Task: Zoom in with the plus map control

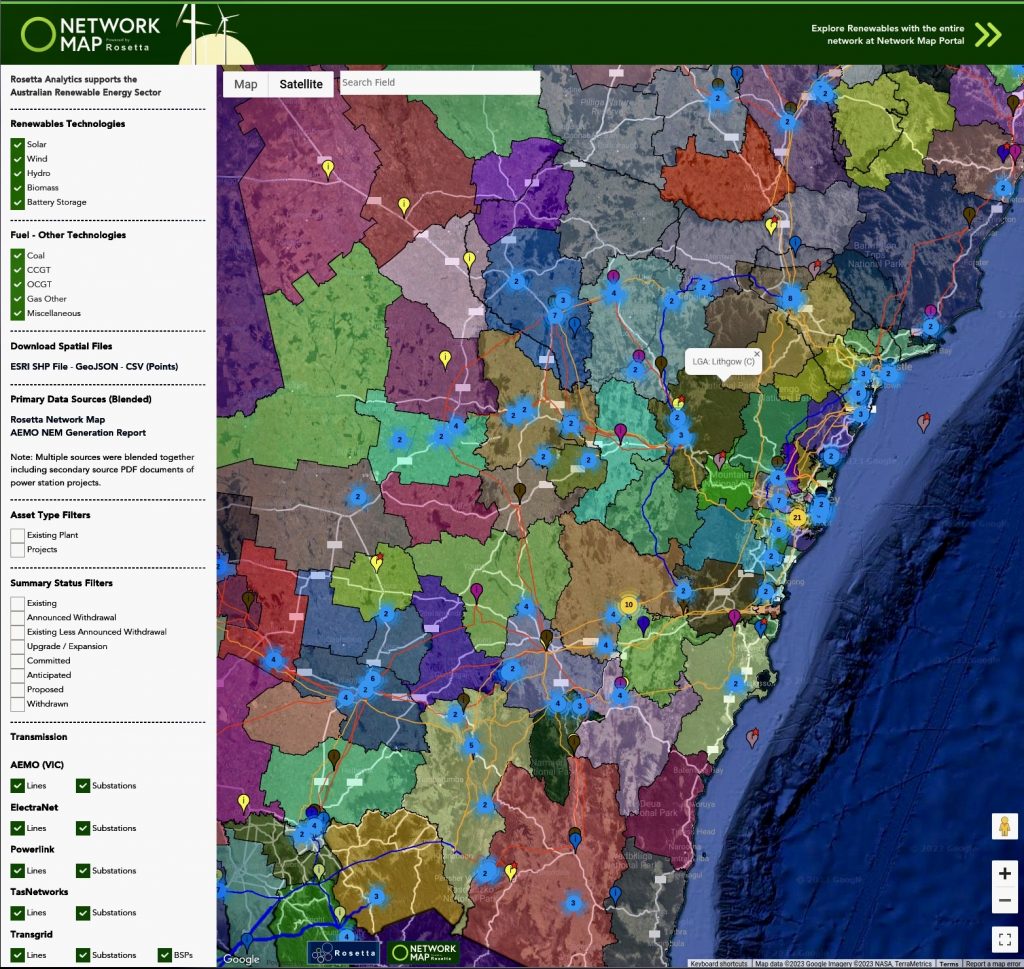Action: (x=1005, y=872)
